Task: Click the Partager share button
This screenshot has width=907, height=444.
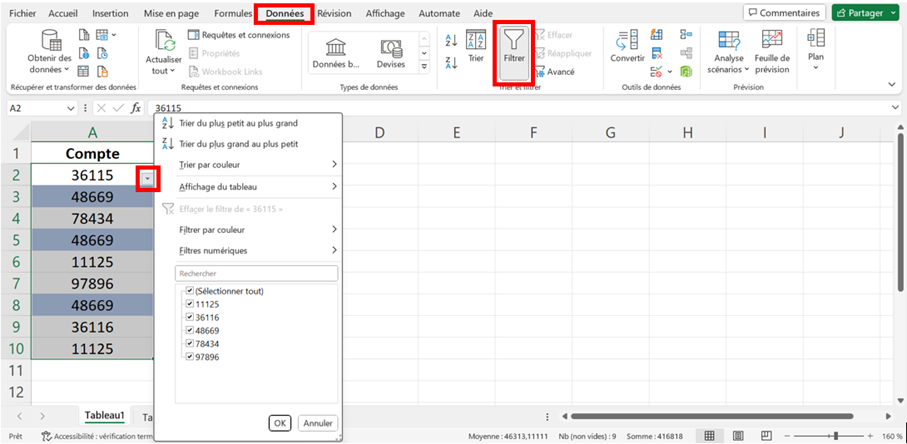Action: point(859,13)
